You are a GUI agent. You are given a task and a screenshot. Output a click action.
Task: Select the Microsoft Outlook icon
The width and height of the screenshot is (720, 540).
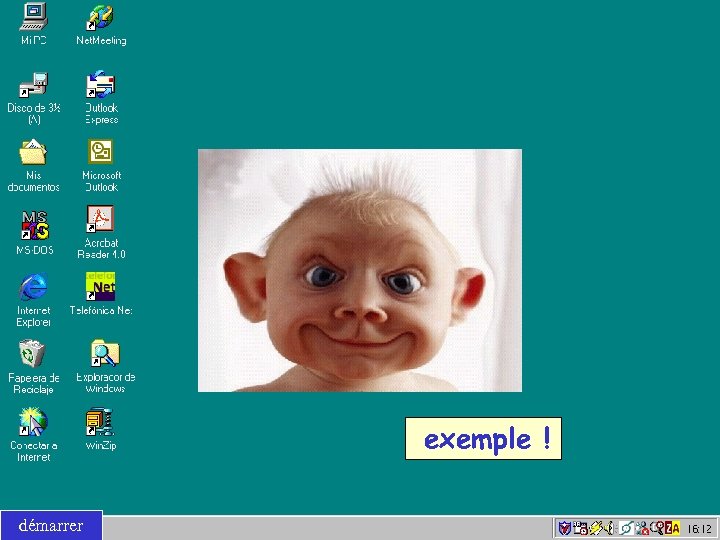(101, 166)
